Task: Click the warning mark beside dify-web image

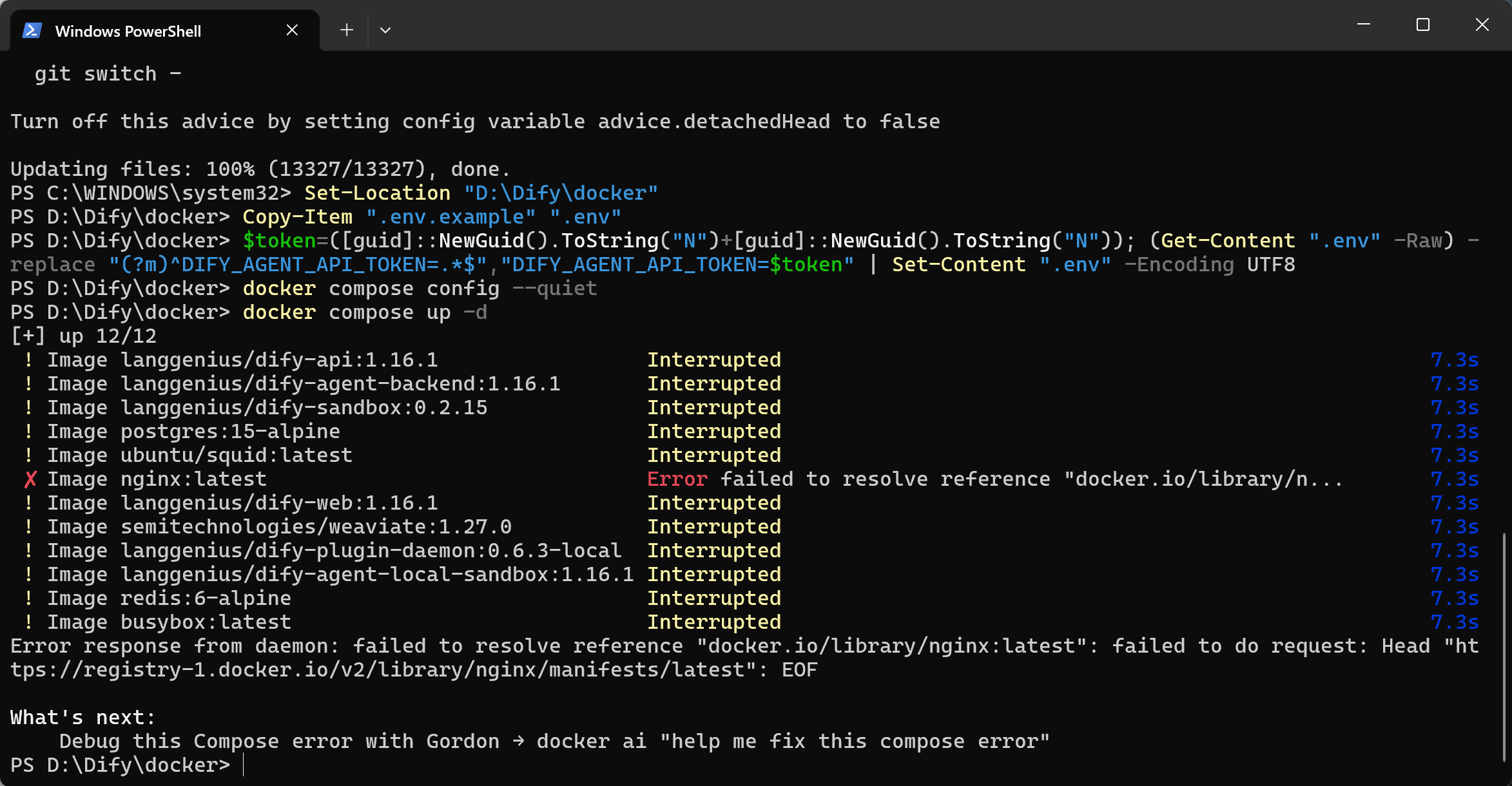Action: [x=28, y=503]
